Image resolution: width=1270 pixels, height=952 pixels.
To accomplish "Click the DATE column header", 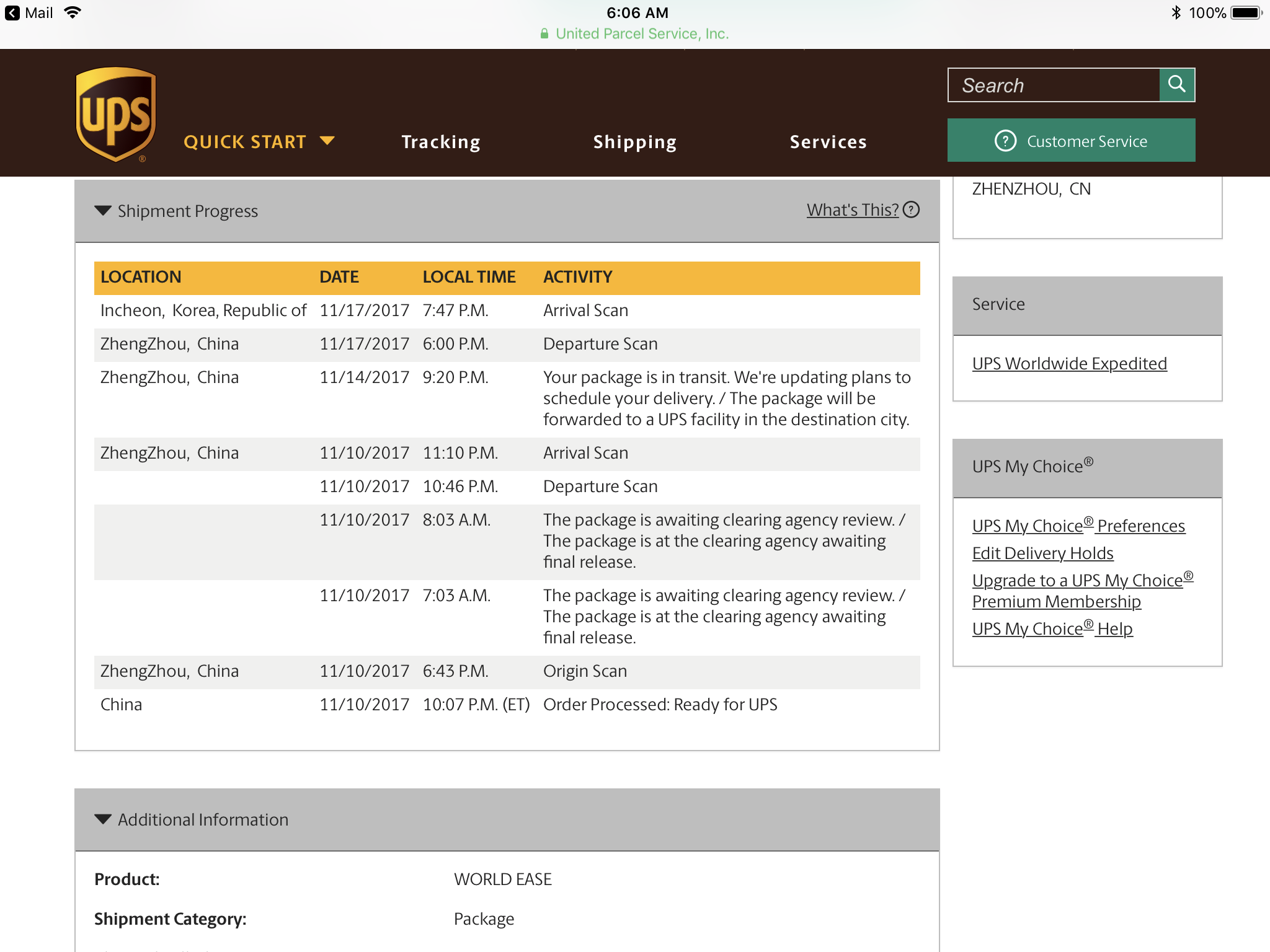I will (x=339, y=277).
